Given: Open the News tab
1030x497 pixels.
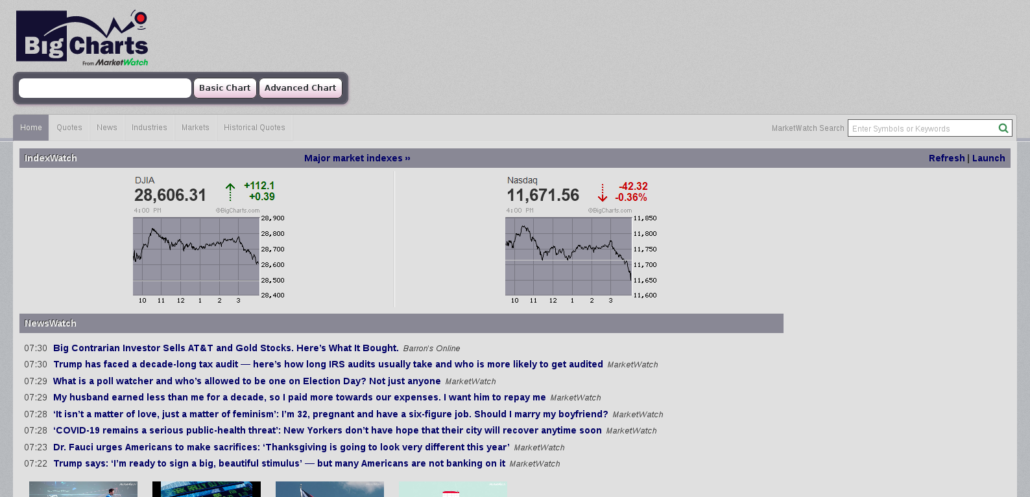Looking at the screenshot, I should point(107,127).
